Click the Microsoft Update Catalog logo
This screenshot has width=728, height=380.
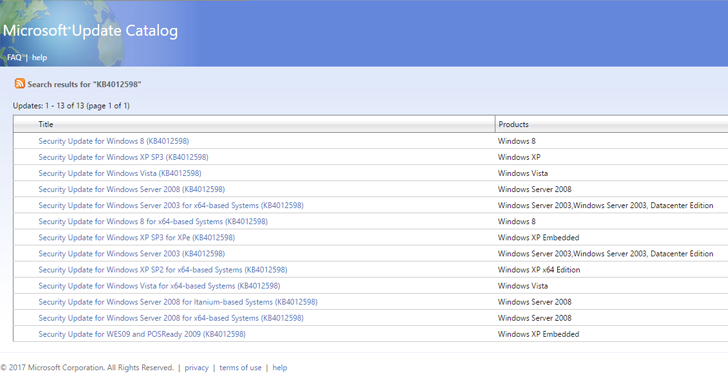(91, 31)
